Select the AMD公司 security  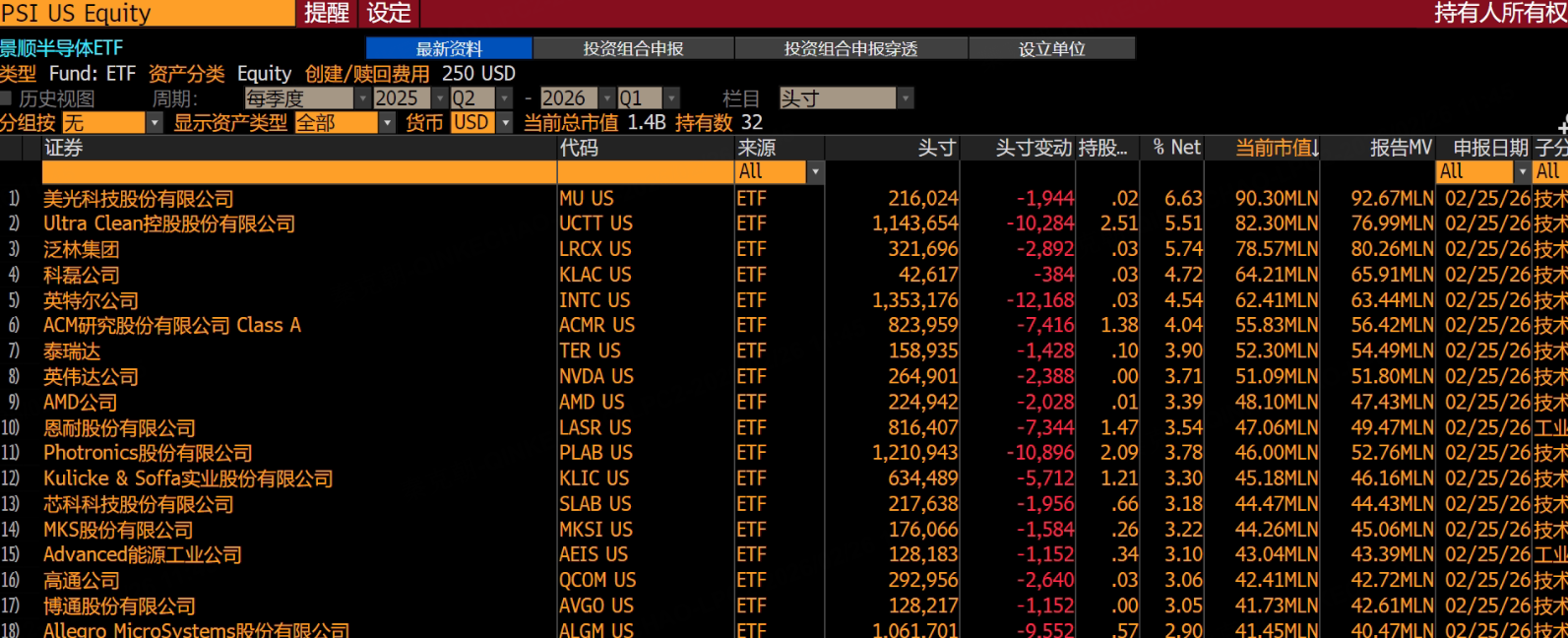tap(80, 403)
